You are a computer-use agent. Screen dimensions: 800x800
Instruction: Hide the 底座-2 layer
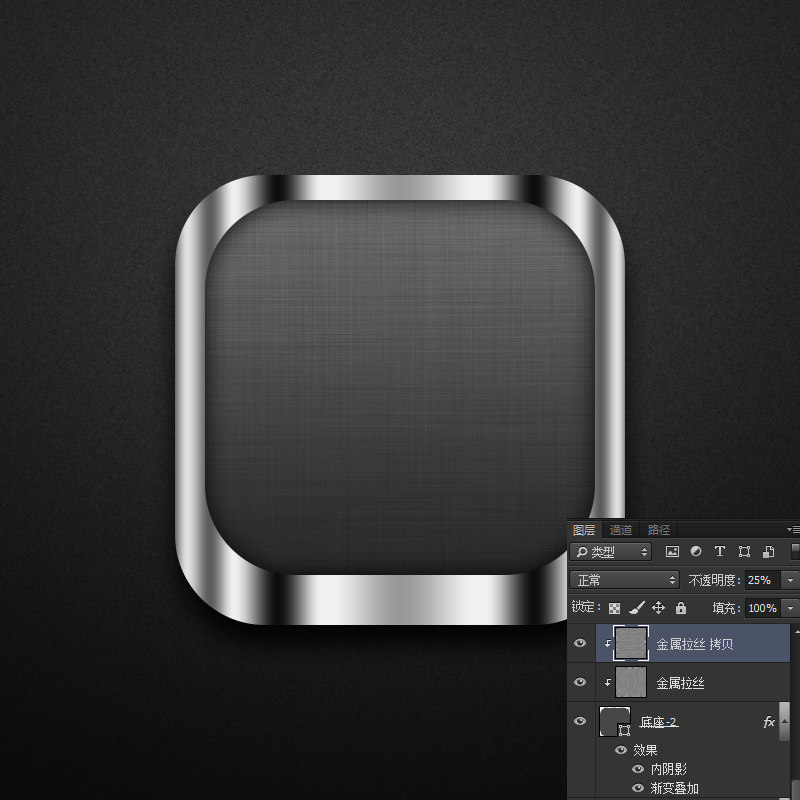pos(580,721)
